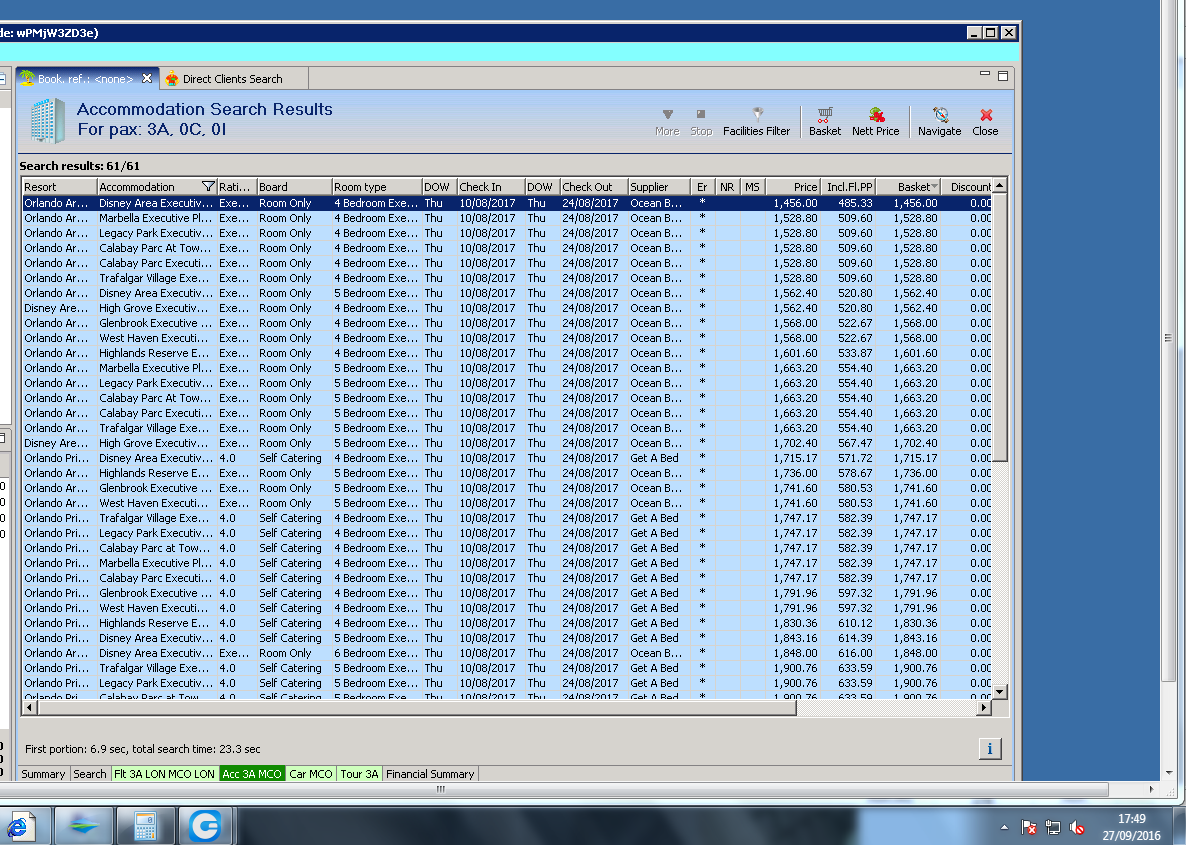This screenshot has width=1186, height=845.
Task: Click the filter funnel in Accommodation header
Action: (x=208, y=187)
